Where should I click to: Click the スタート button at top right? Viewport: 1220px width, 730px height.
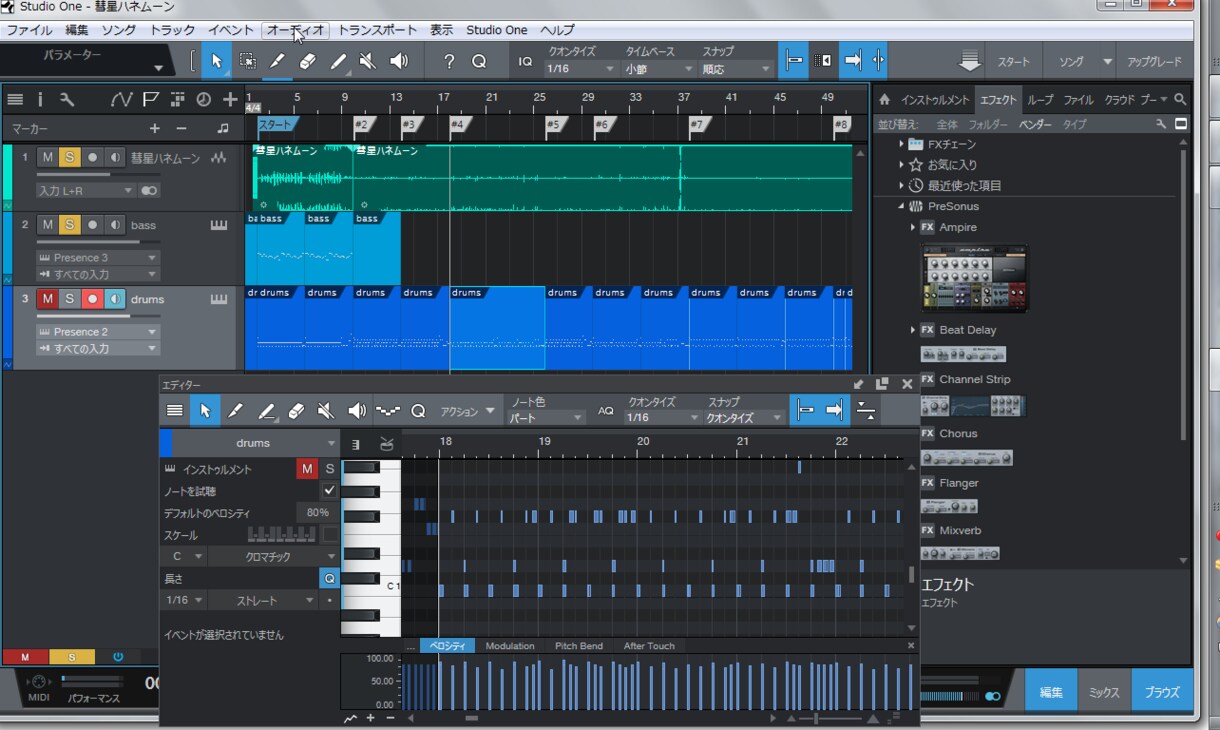(x=1013, y=62)
